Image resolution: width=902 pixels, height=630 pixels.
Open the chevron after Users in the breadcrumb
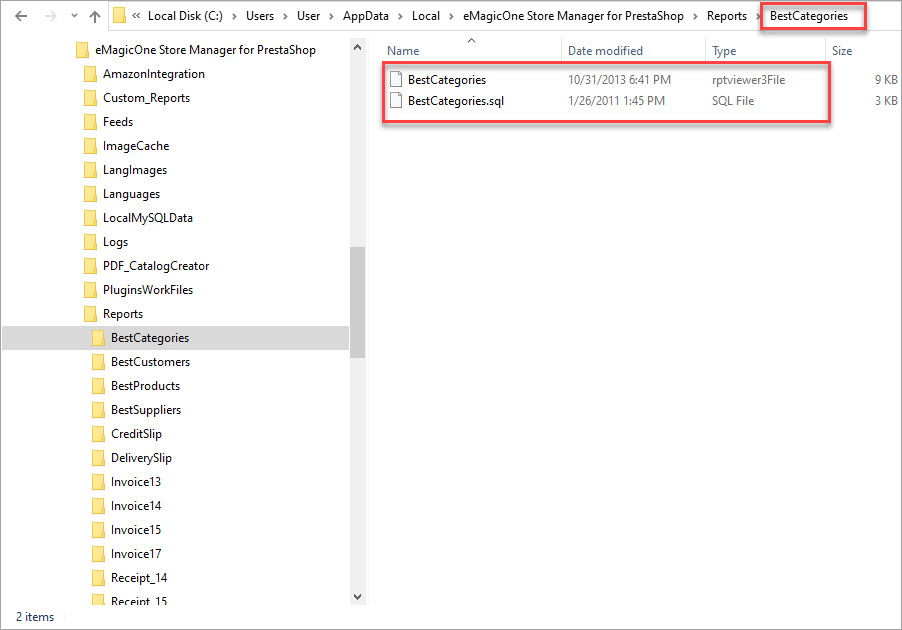(x=285, y=16)
